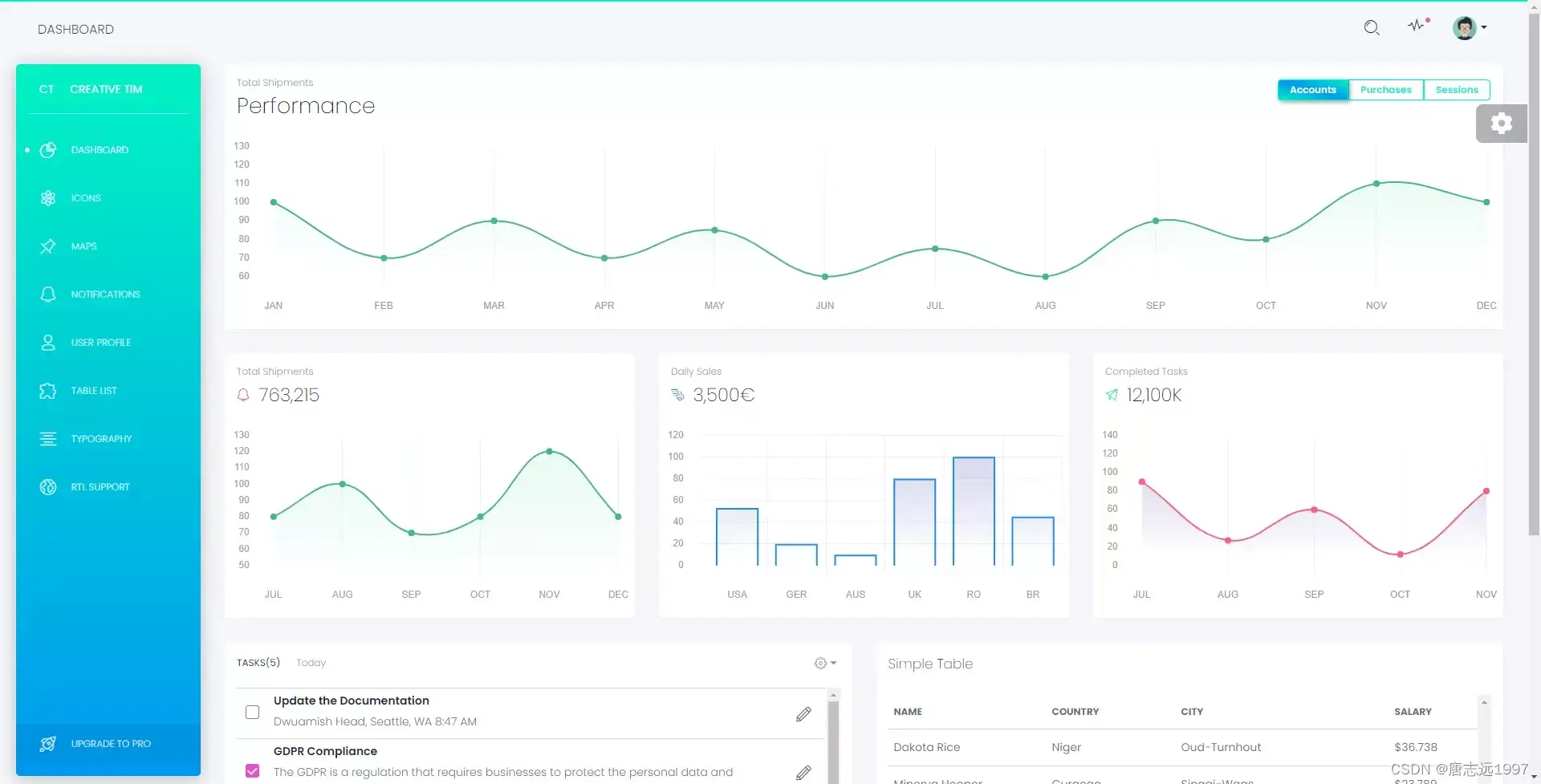Open the user avatar profile menu

pyautogui.click(x=1470, y=28)
